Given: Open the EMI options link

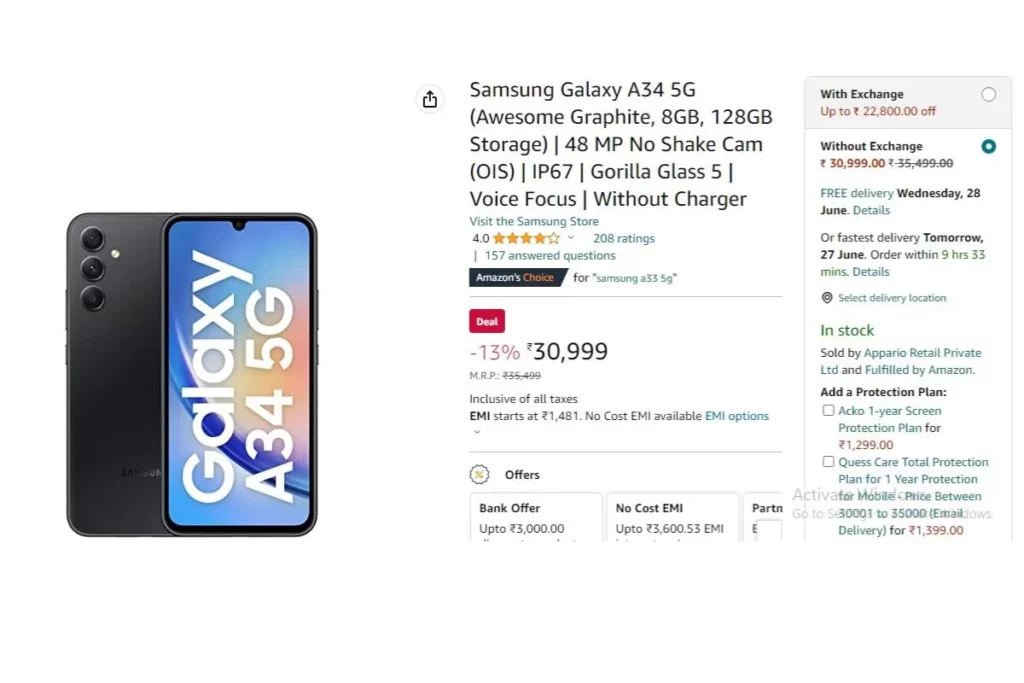Looking at the screenshot, I should pyautogui.click(x=737, y=416).
